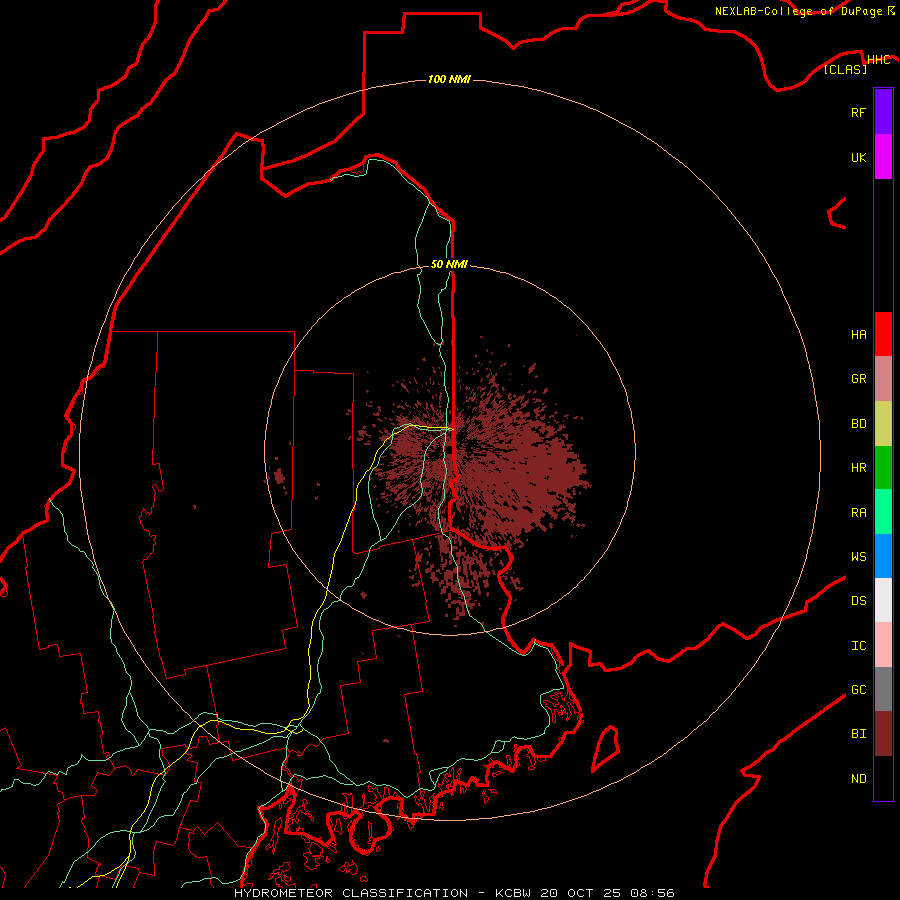
Task: Click the DS legend label
Action: coord(858,601)
